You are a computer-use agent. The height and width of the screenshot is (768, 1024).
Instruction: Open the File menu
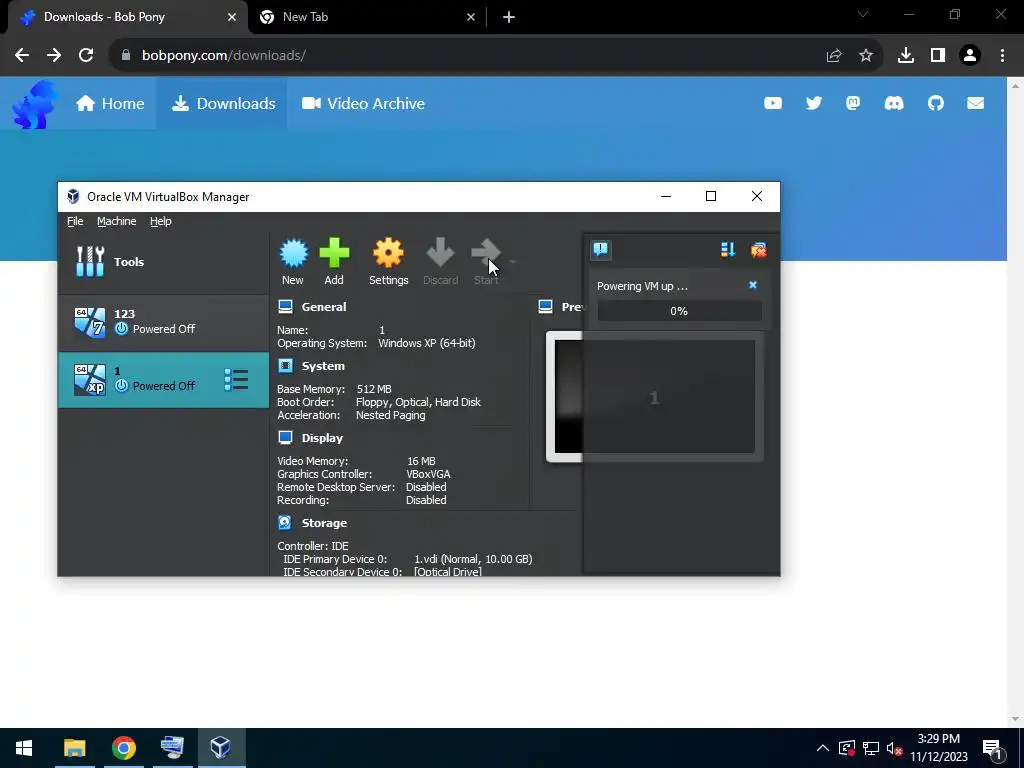75,221
